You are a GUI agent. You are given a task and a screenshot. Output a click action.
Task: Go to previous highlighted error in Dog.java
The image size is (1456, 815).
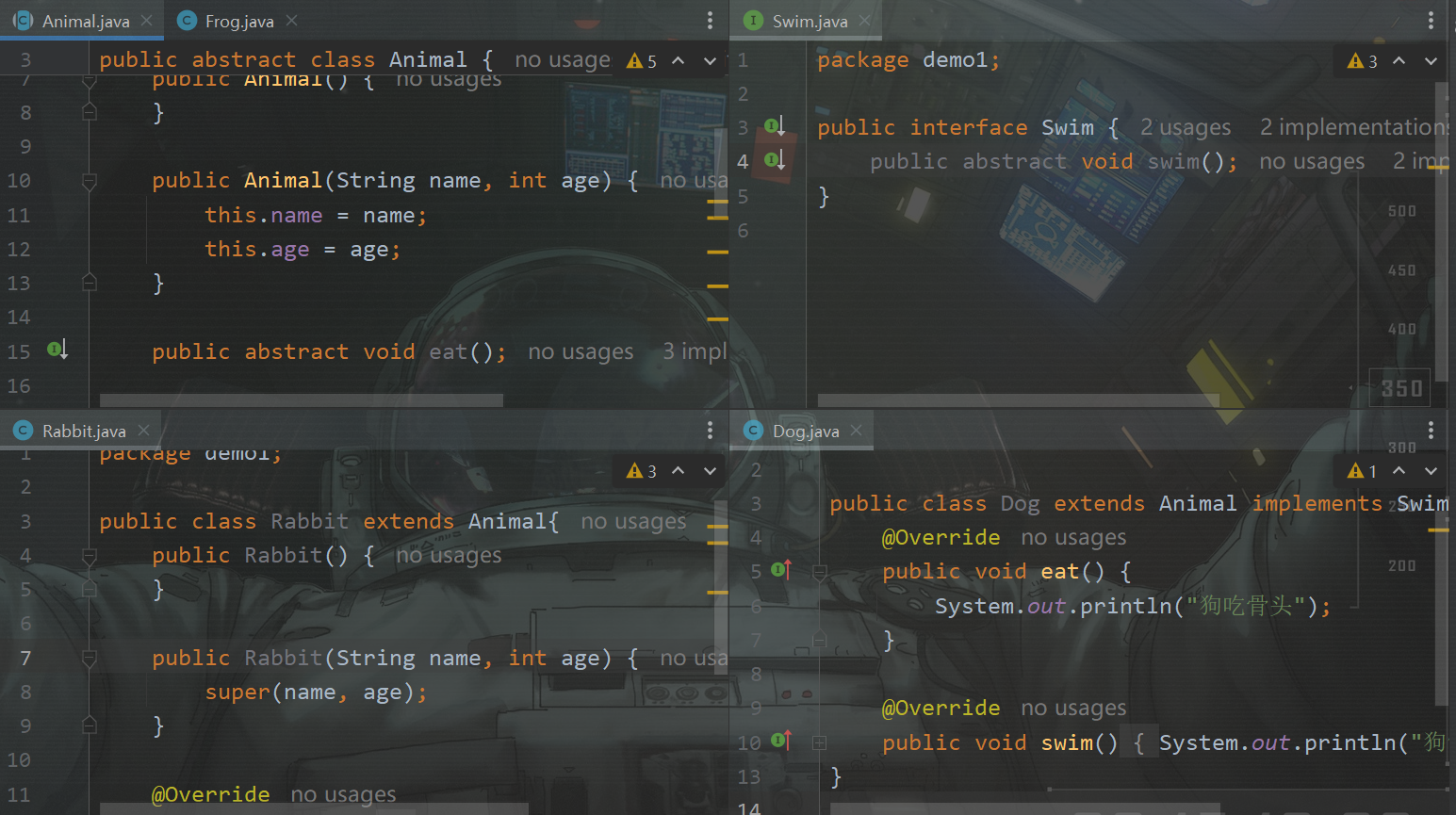coord(1399,471)
